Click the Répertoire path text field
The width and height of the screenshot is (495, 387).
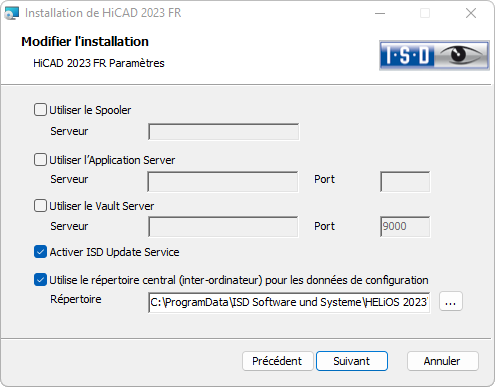[x=289, y=302]
